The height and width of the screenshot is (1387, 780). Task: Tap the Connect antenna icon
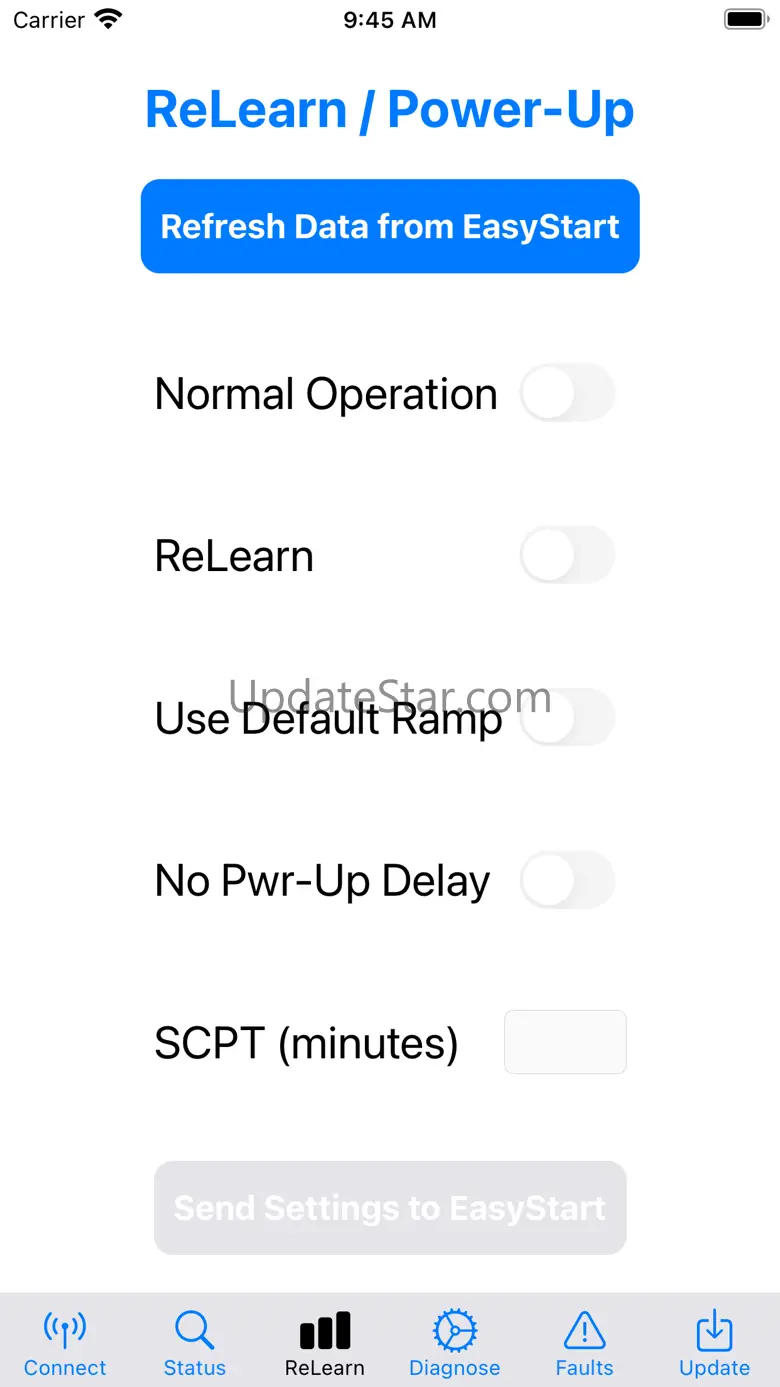coord(65,1330)
